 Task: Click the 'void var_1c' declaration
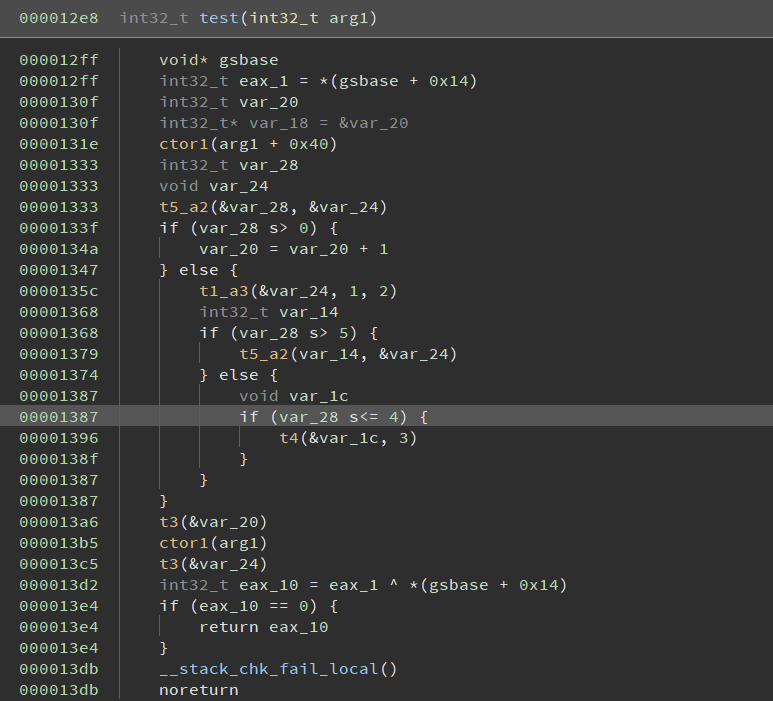pyautogui.click(x=293, y=396)
